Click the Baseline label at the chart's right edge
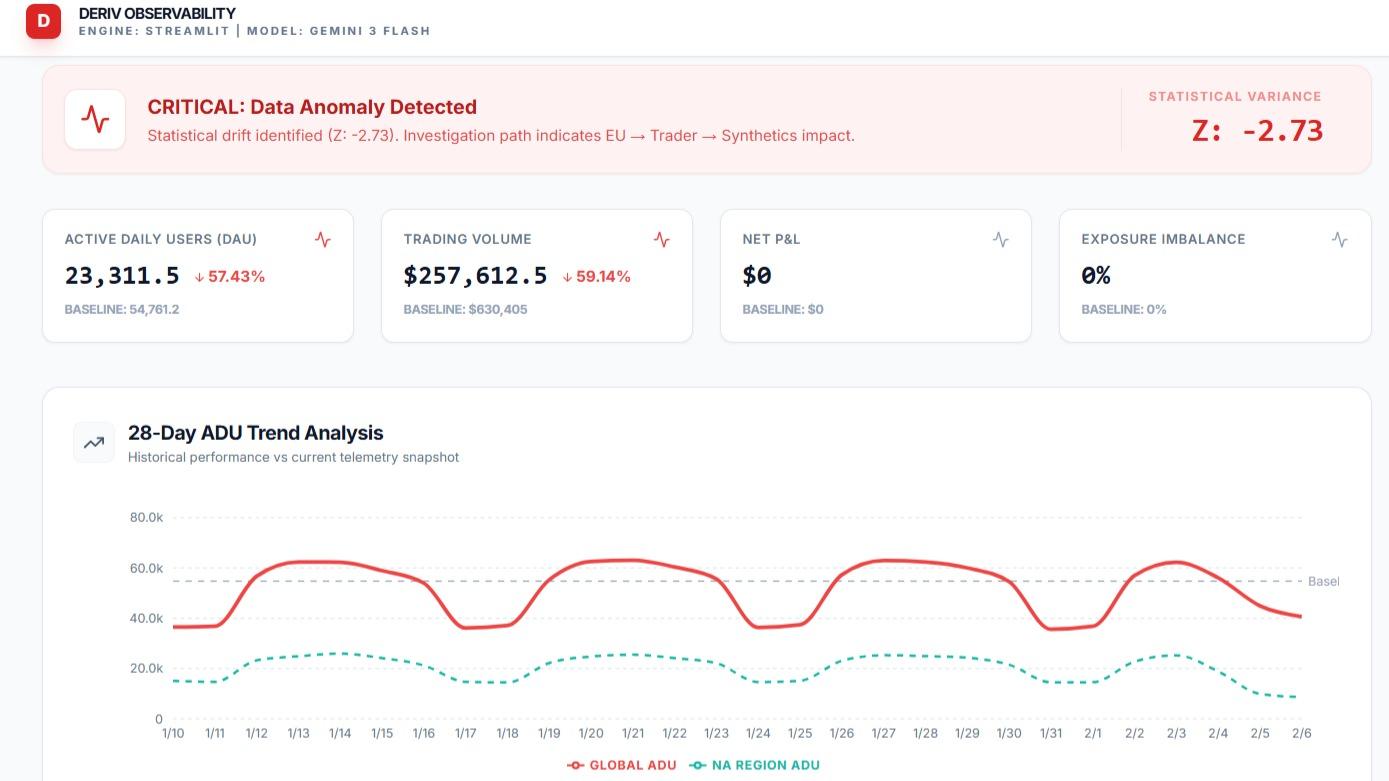Screen dimensions: 1389x781 (1324, 581)
